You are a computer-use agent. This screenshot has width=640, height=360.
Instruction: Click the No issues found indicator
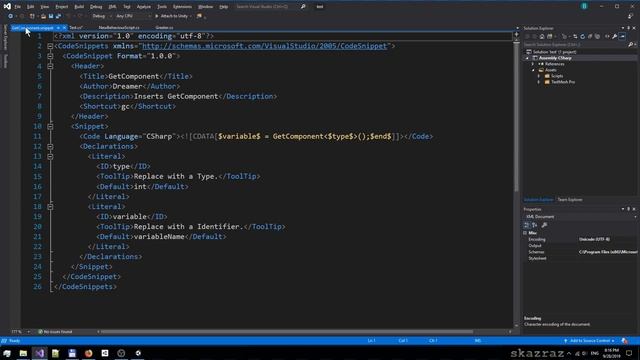[55, 332]
